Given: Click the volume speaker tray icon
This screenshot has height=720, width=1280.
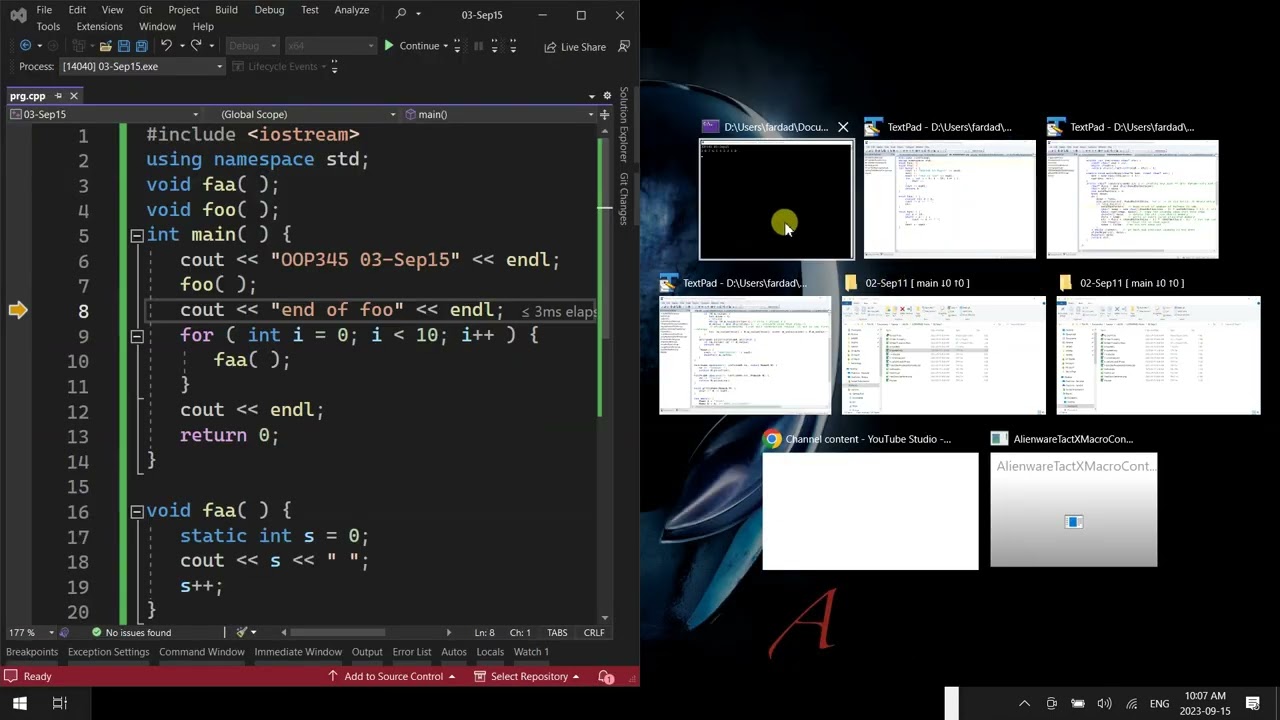Looking at the screenshot, I should [x=1104, y=704].
